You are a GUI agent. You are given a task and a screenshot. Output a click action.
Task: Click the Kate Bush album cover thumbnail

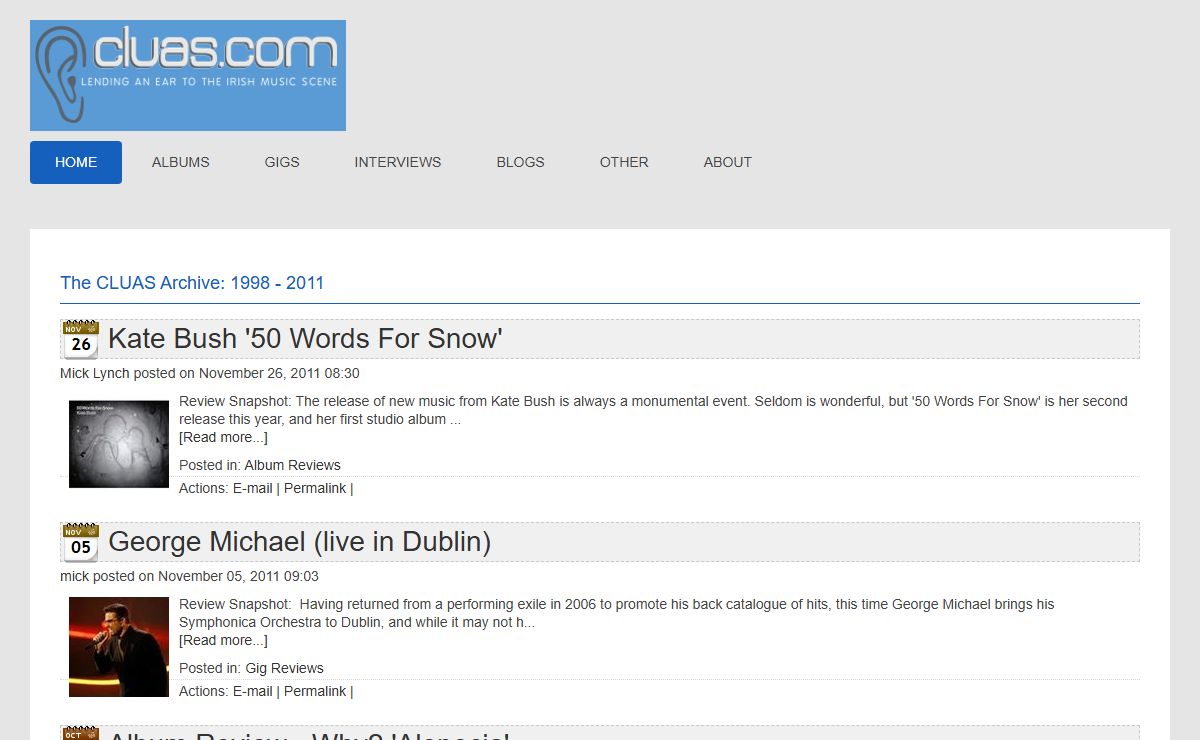pos(119,444)
